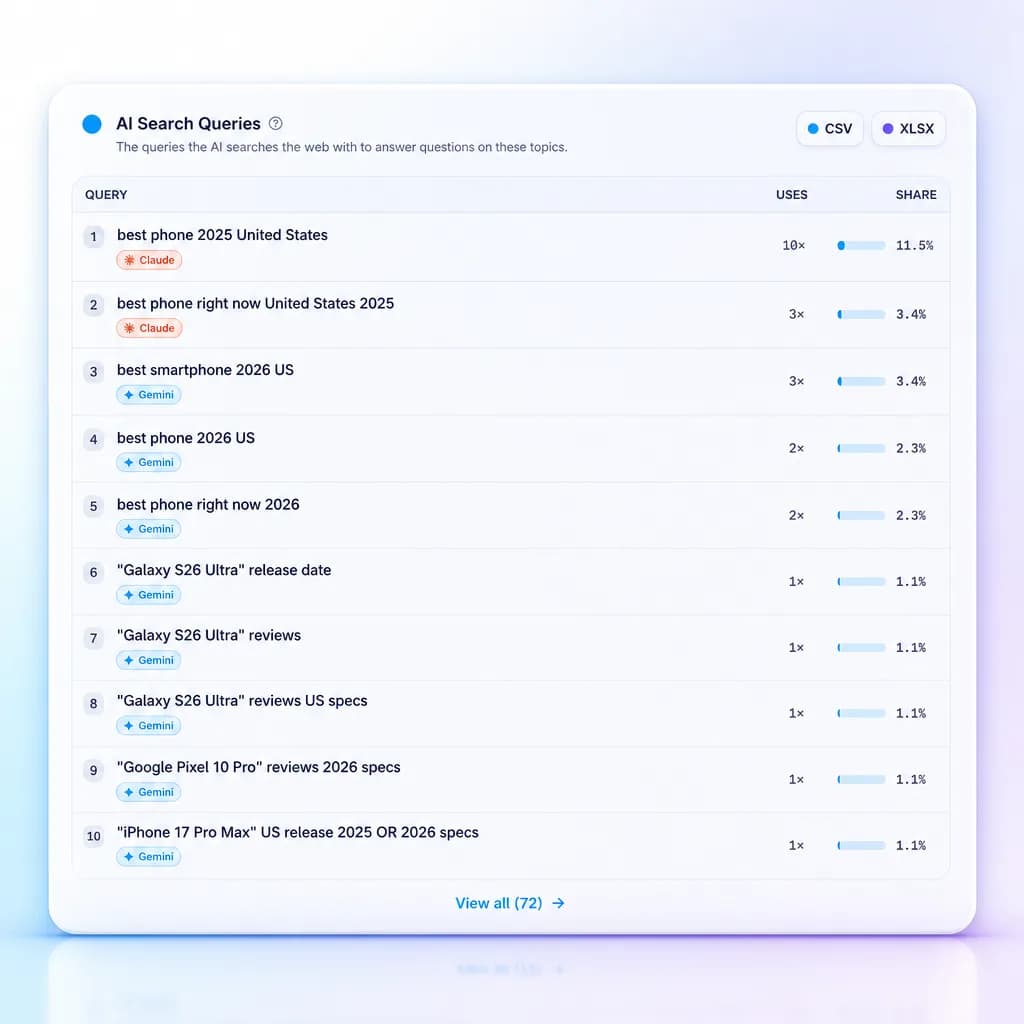Select query text "Galaxy S26 Ultra" reviews
The width and height of the screenshot is (1024, 1024).
[209, 635]
